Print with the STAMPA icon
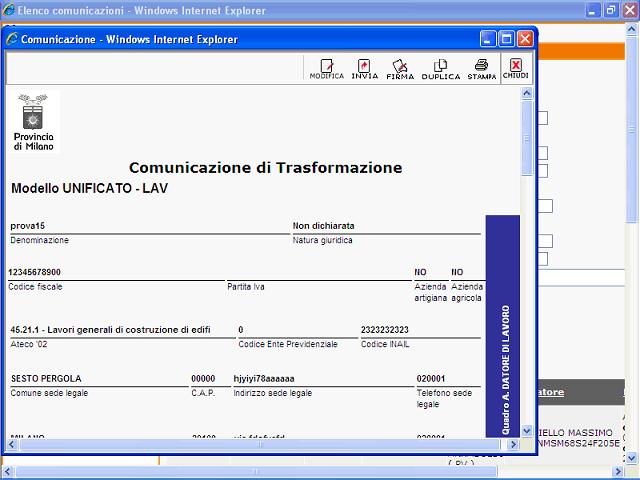This screenshot has height=480, width=640. (482, 69)
